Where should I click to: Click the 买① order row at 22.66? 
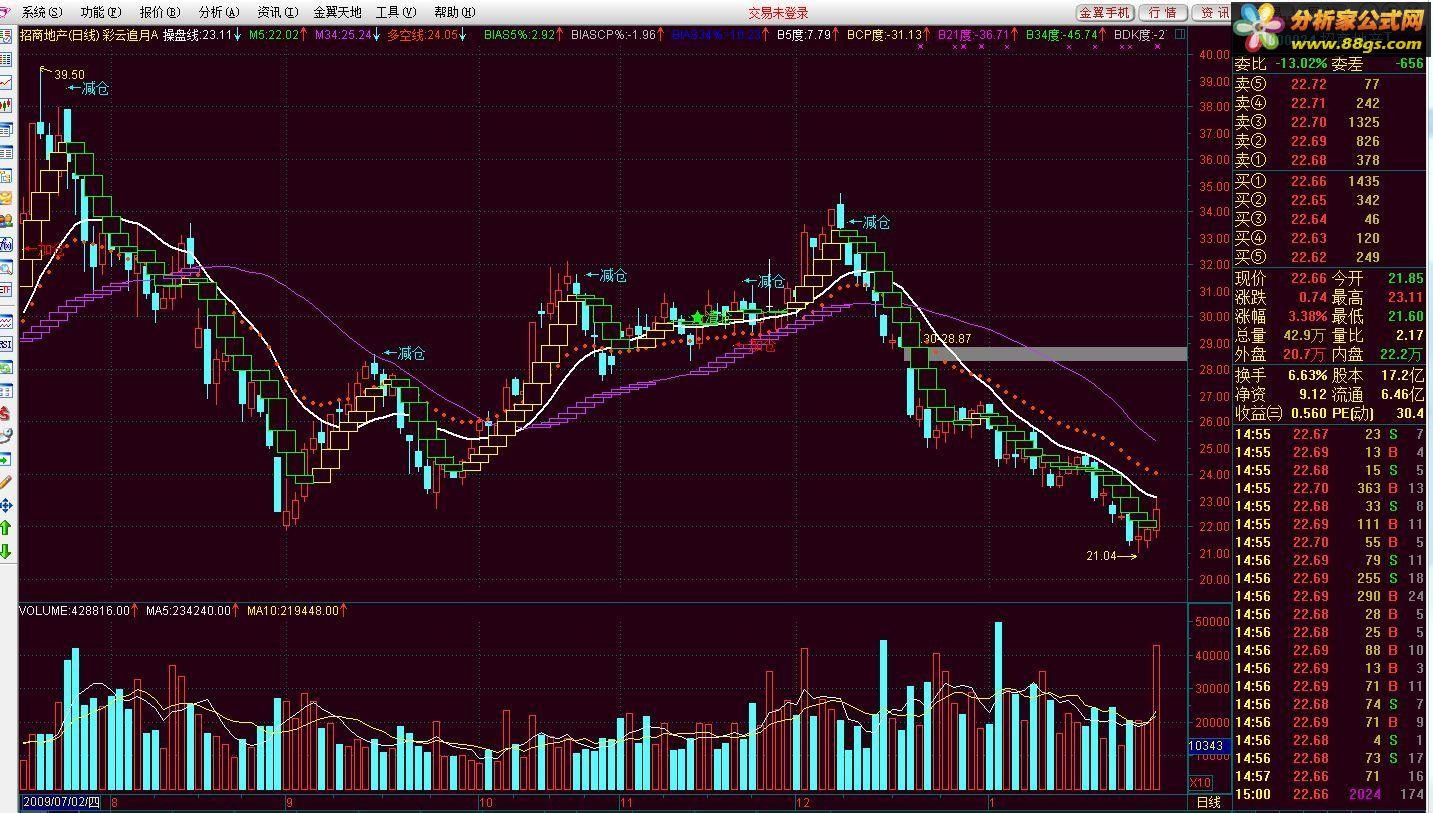click(x=1329, y=182)
